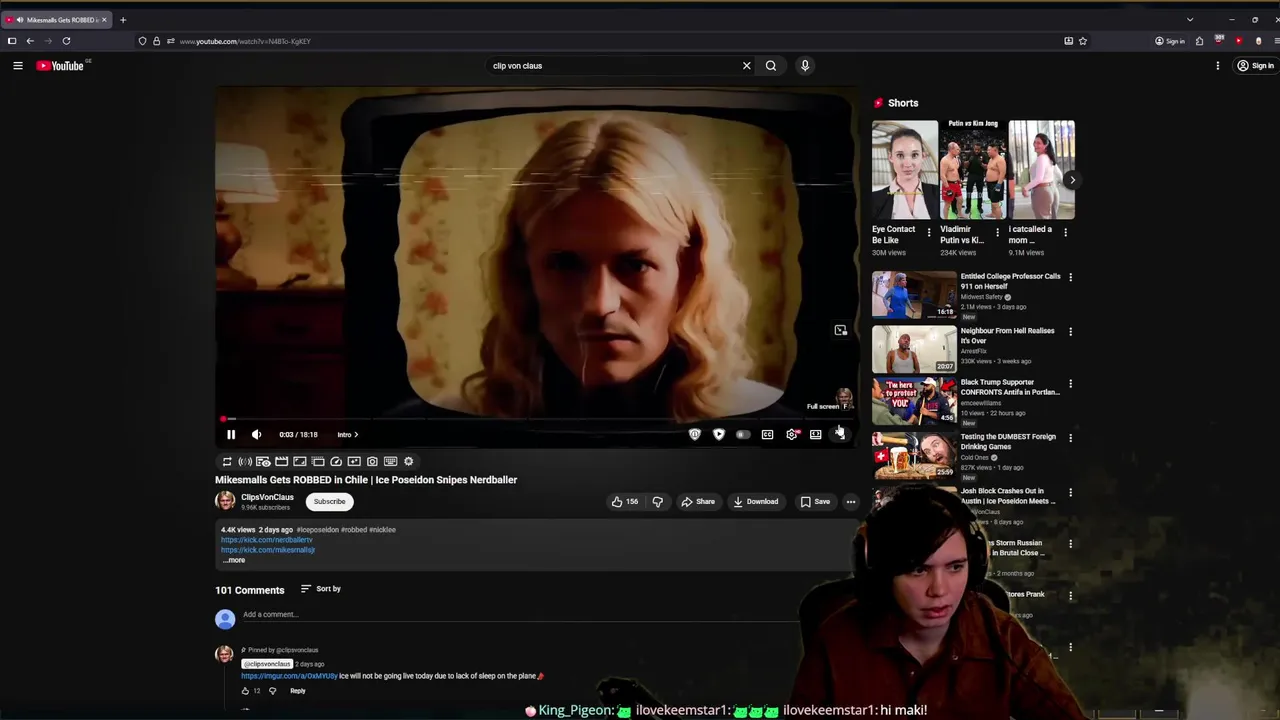The height and width of the screenshot is (720, 1280).
Task: Open playback speed gauge icon
Action: [x=336, y=461]
